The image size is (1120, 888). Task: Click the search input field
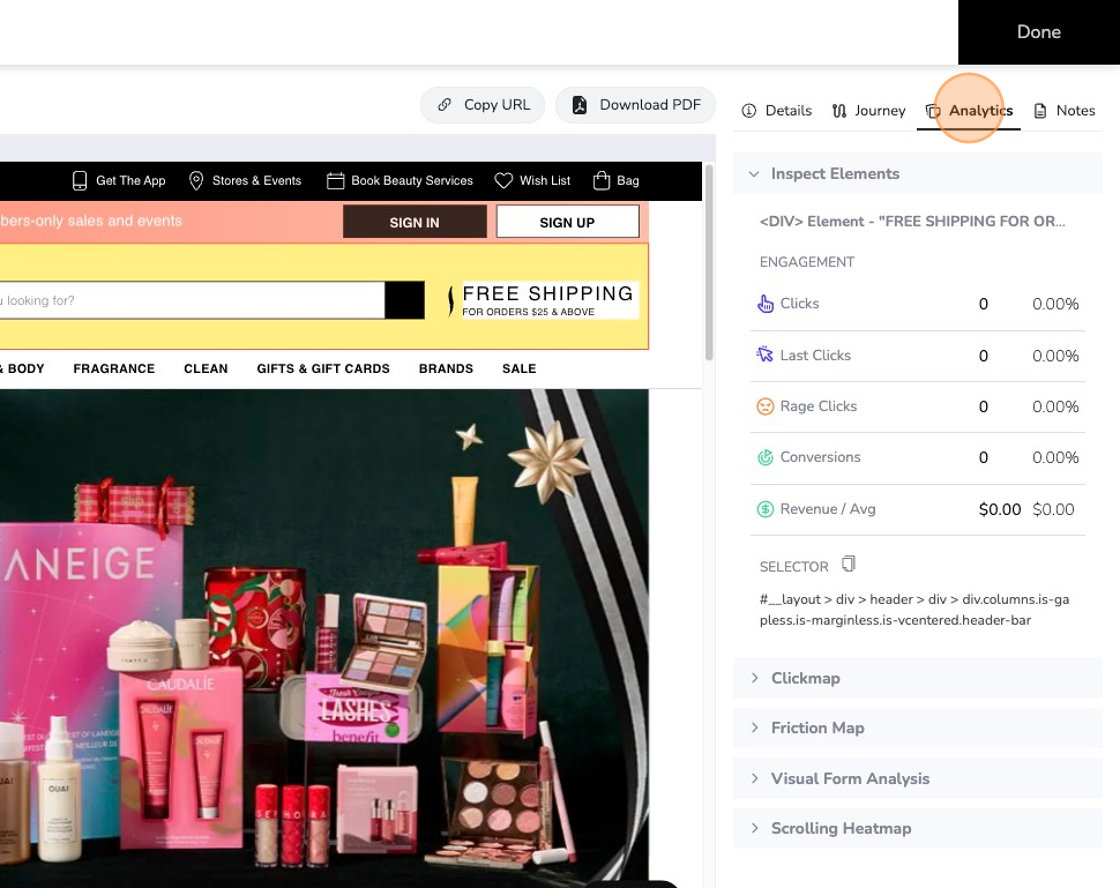[191, 301]
